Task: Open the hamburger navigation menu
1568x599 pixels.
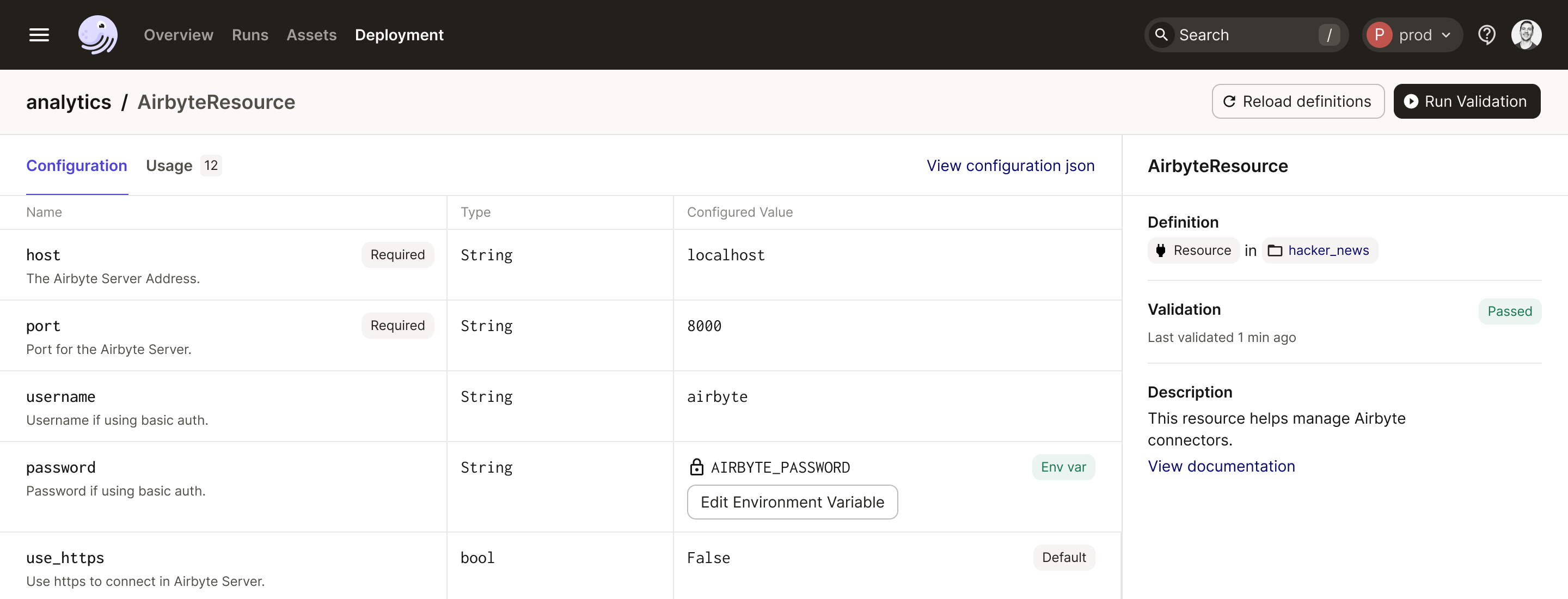Action: click(x=39, y=35)
